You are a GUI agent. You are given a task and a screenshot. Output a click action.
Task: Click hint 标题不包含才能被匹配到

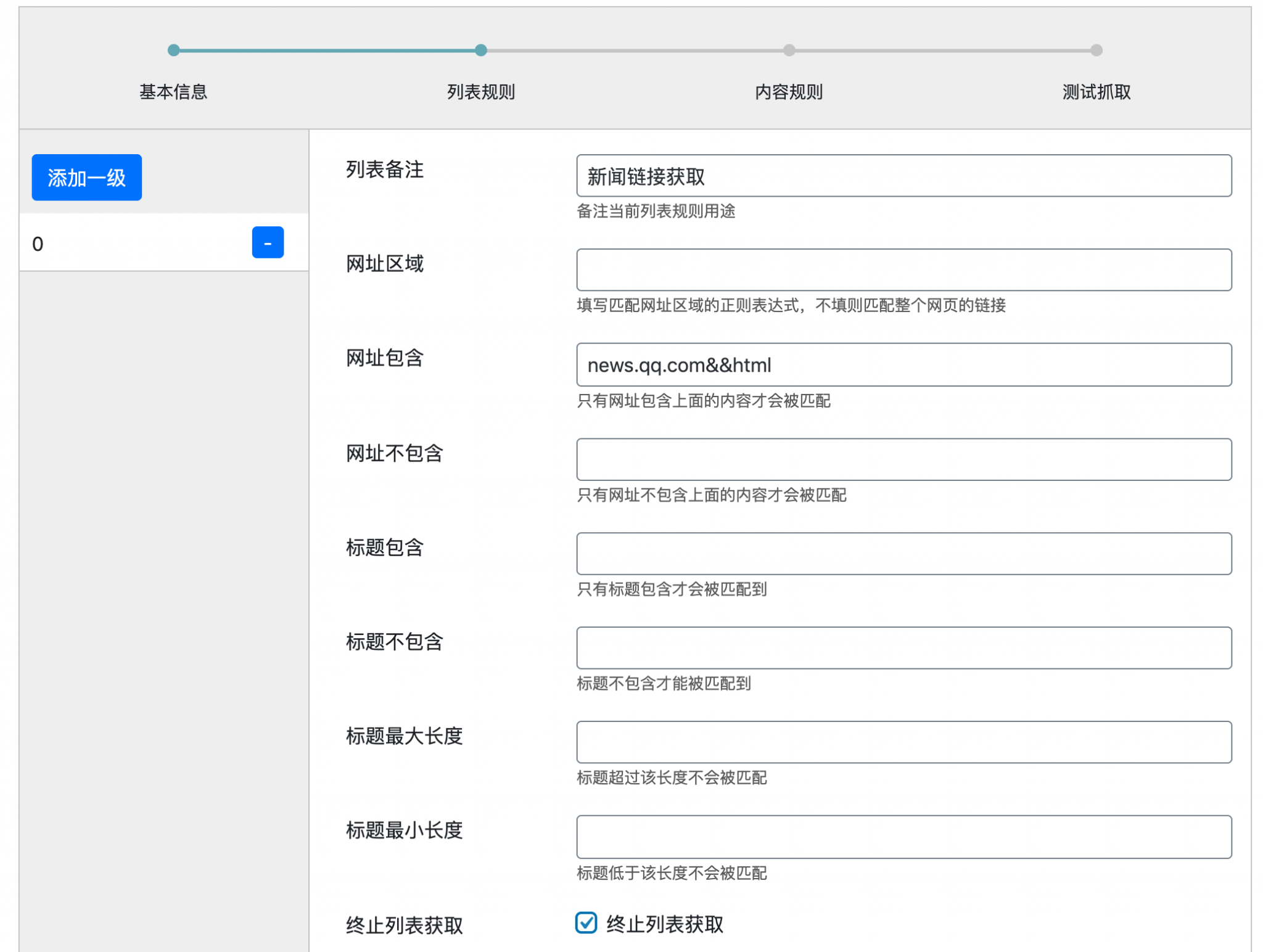tap(664, 684)
